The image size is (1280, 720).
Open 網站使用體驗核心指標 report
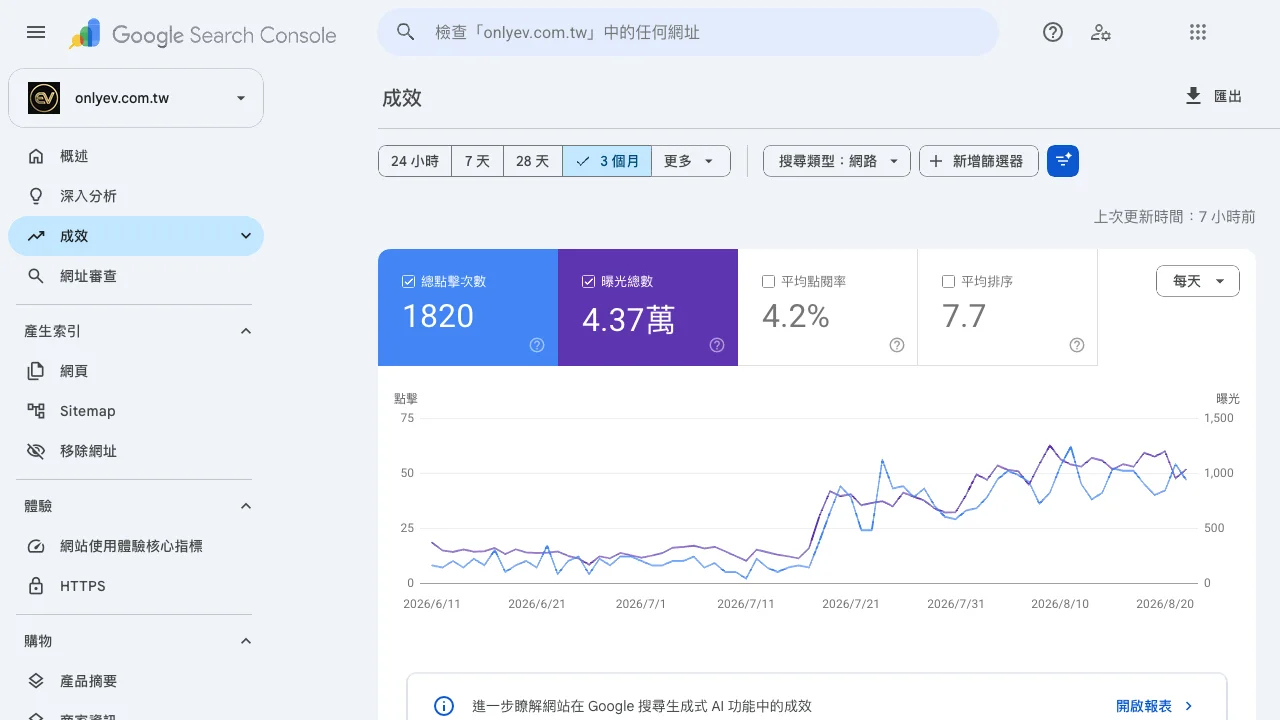pos(136,546)
